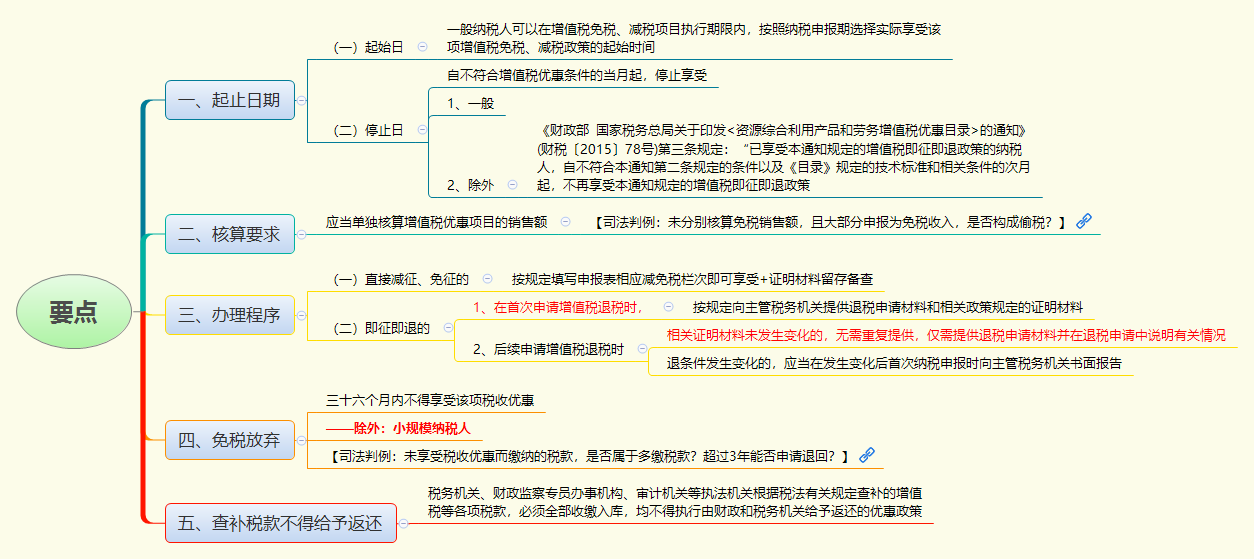Screen dimensions: 1254x559
Task: Click the 1、一般 subtopic under 停止日
Action: [470, 103]
